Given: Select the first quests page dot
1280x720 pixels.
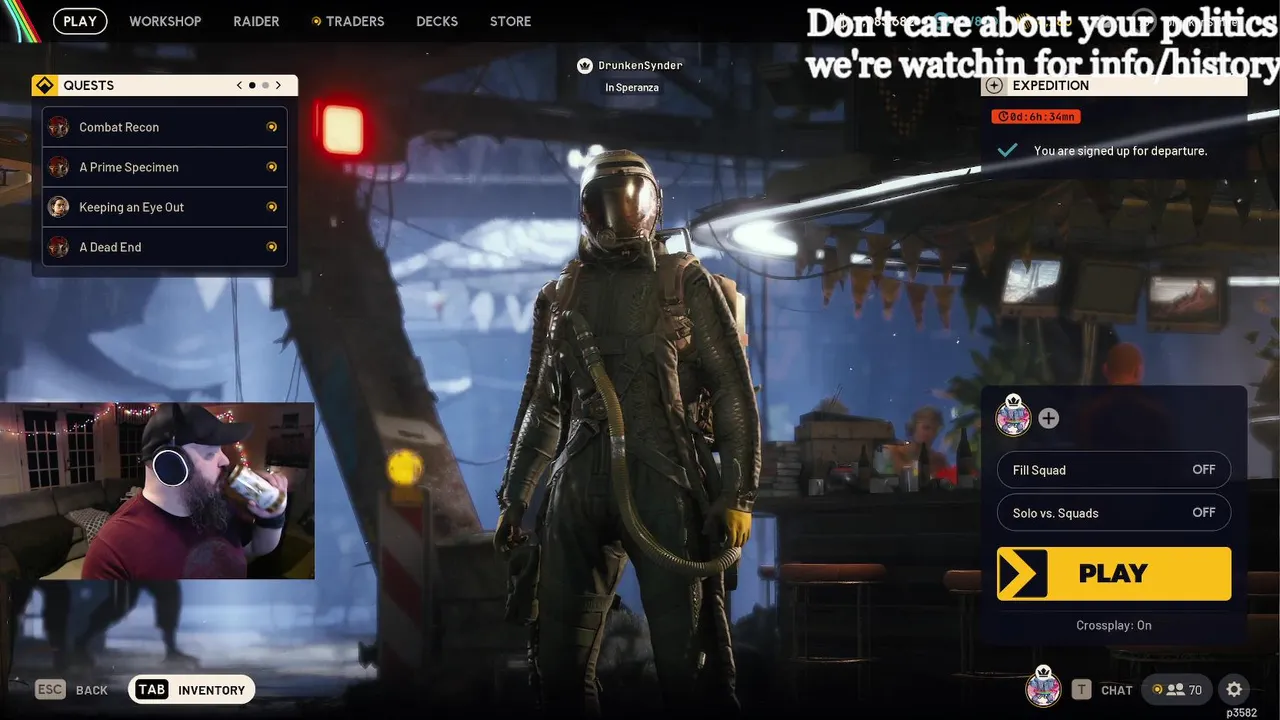Looking at the screenshot, I should 252,86.
